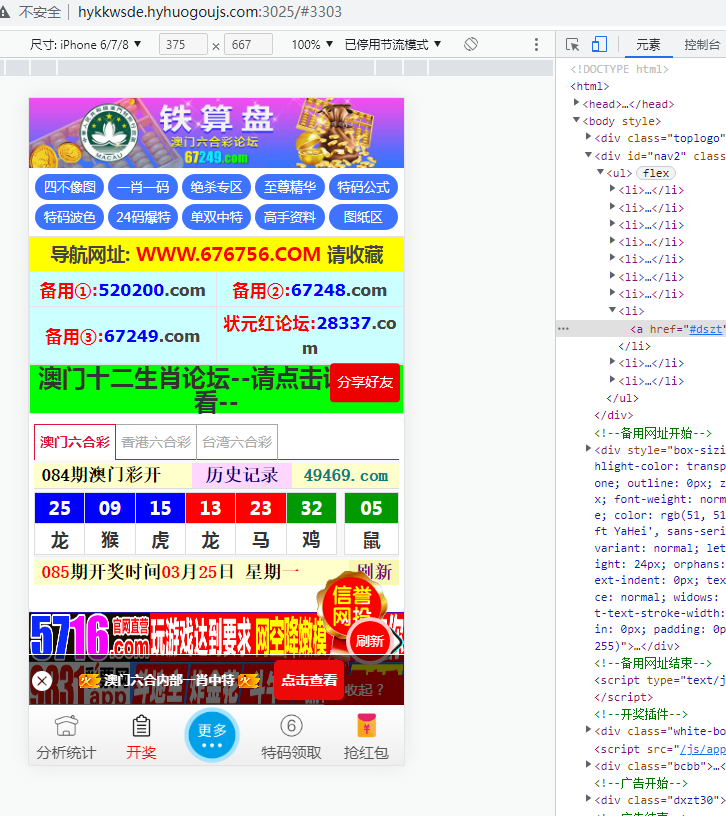
Task: Select the inspect element picker icon
Action: point(572,45)
